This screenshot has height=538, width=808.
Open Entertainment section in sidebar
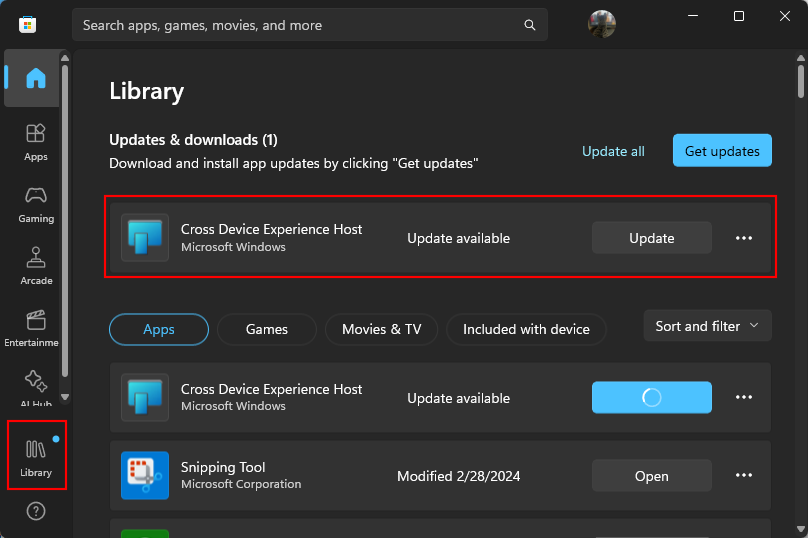point(32,329)
